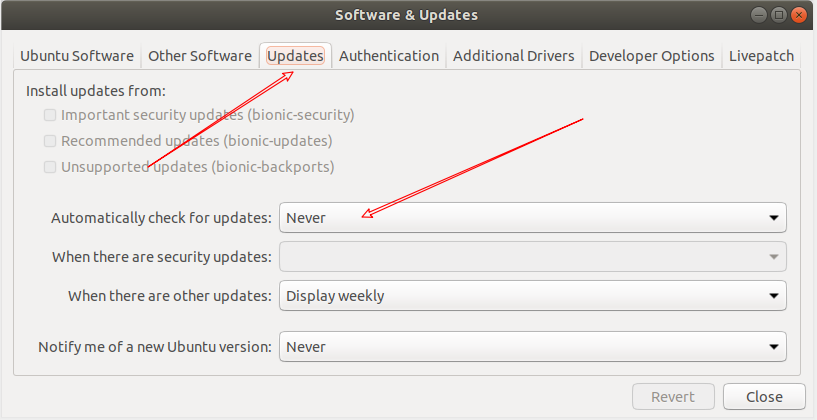Open the security updates dropdown
817x420 pixels.
(533, 256)
